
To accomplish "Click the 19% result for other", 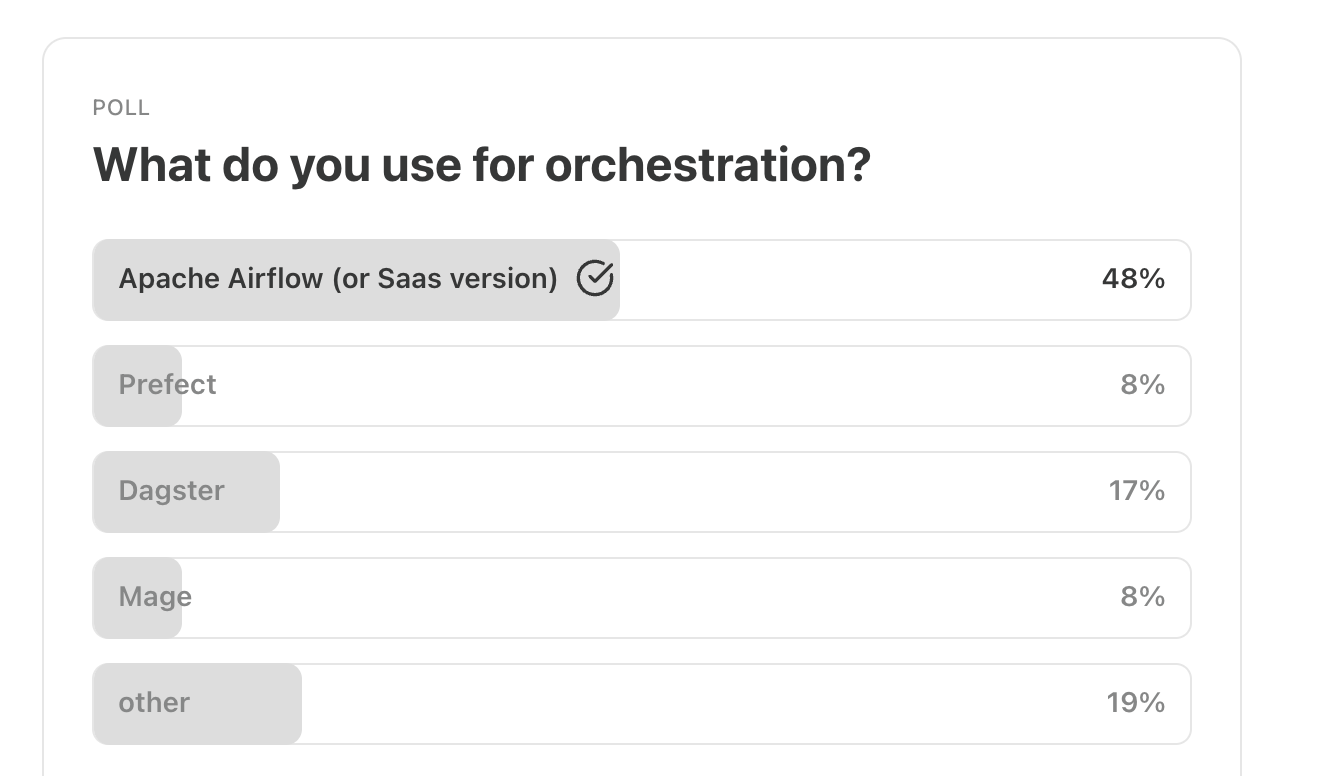I will (1135, 703).
